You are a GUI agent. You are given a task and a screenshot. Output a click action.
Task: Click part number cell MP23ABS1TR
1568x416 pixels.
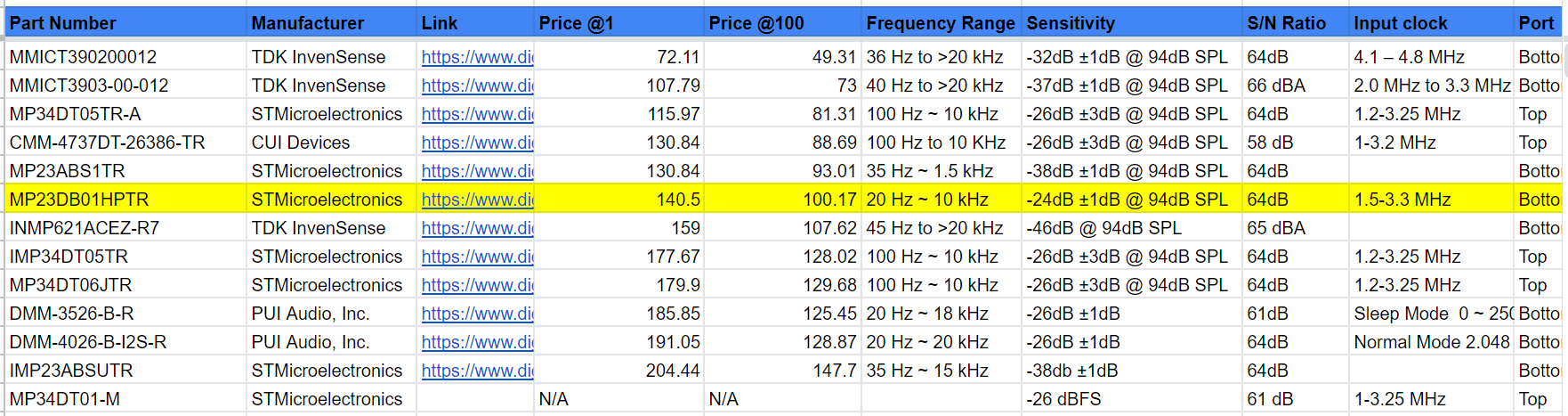[125, 171]
